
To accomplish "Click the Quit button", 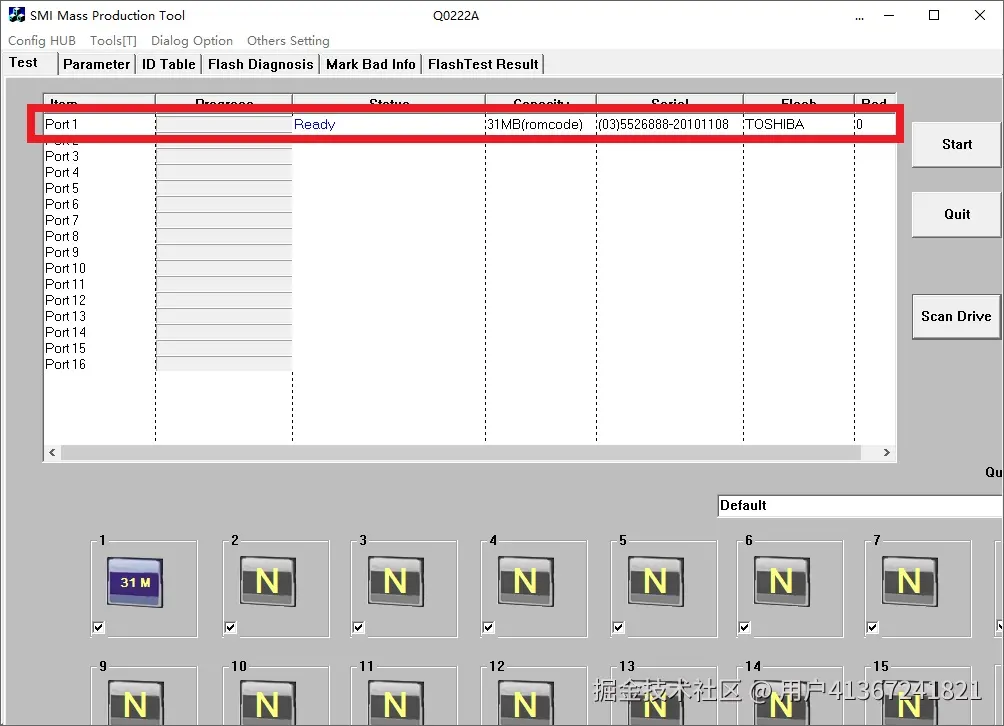I will 957,214.
